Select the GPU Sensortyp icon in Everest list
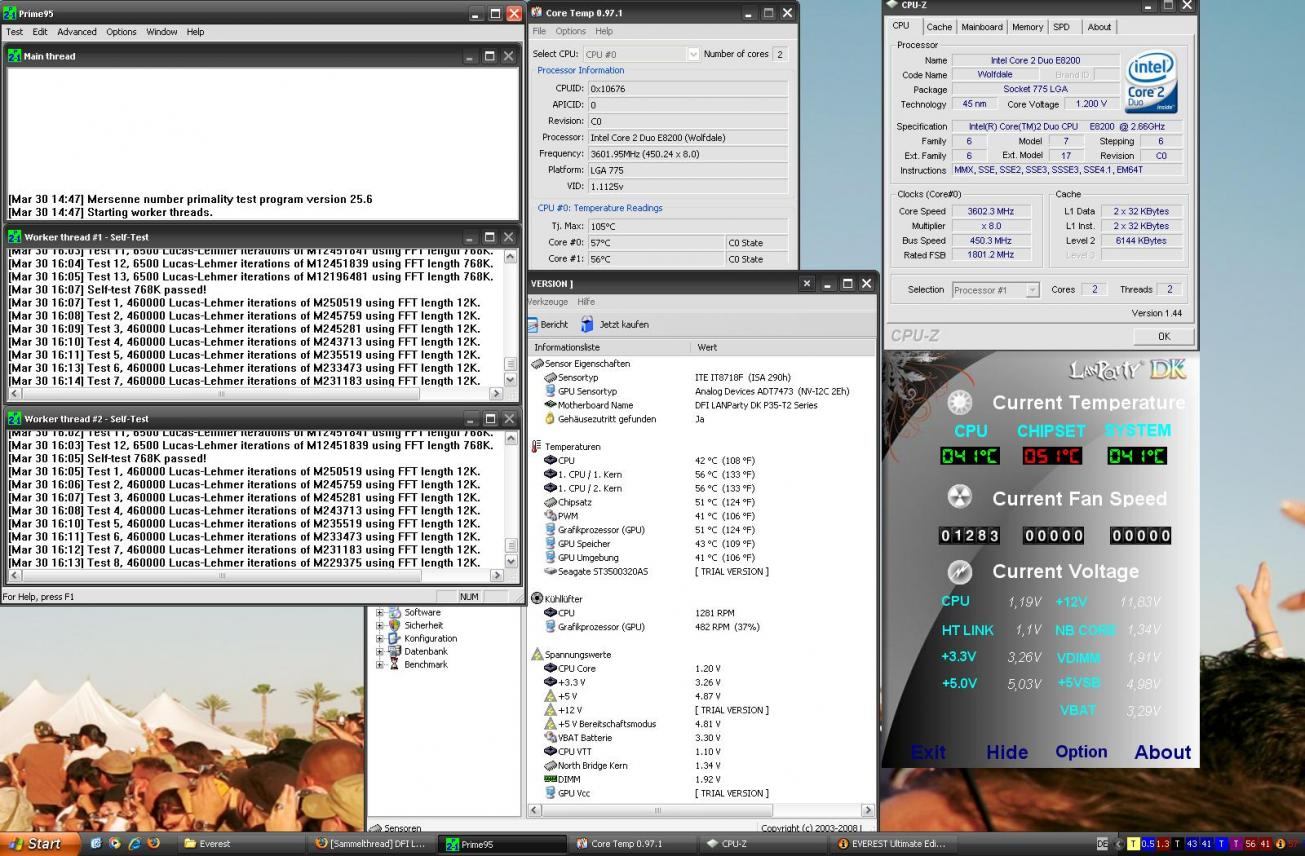The image size is (1305, 856). coord(550,391)
